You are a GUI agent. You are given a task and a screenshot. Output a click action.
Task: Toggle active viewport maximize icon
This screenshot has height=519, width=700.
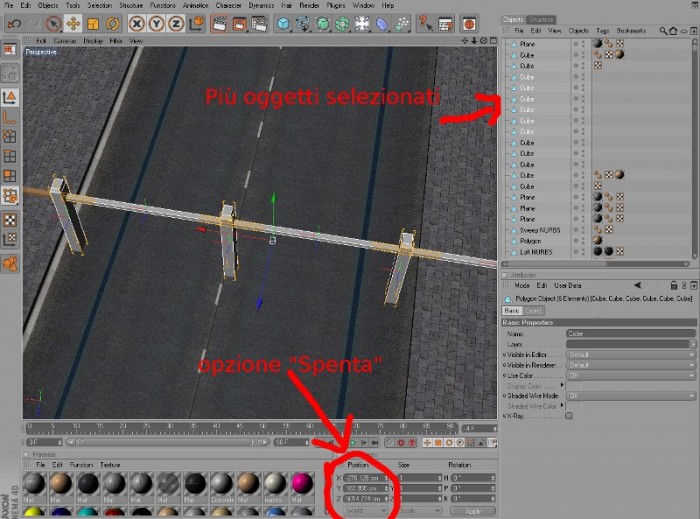[493, 41]
